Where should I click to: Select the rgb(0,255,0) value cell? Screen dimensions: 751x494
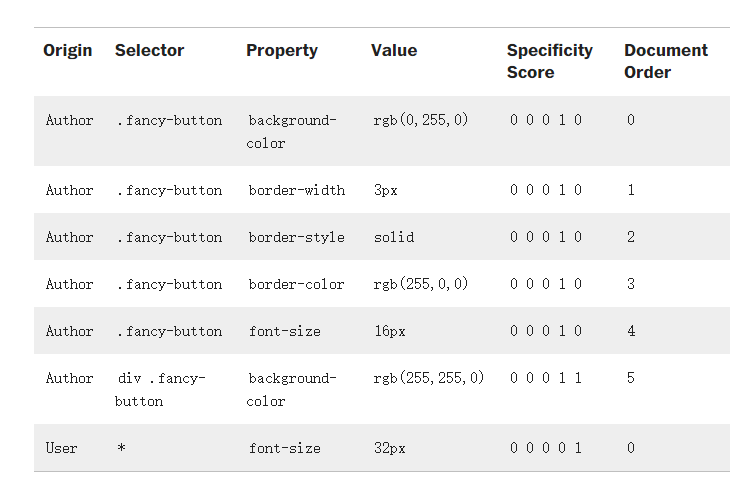(420, 120)
